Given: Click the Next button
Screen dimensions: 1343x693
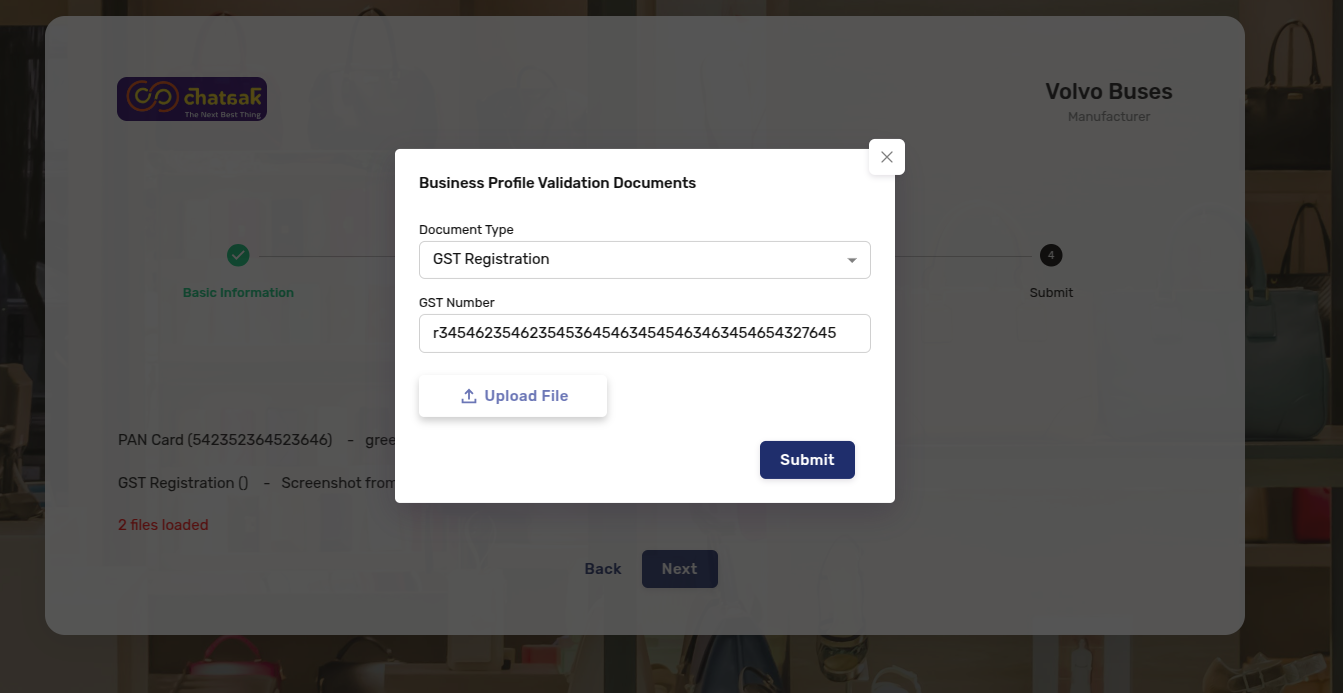Looking at the screenshot, I should click(x=680, y=569).
